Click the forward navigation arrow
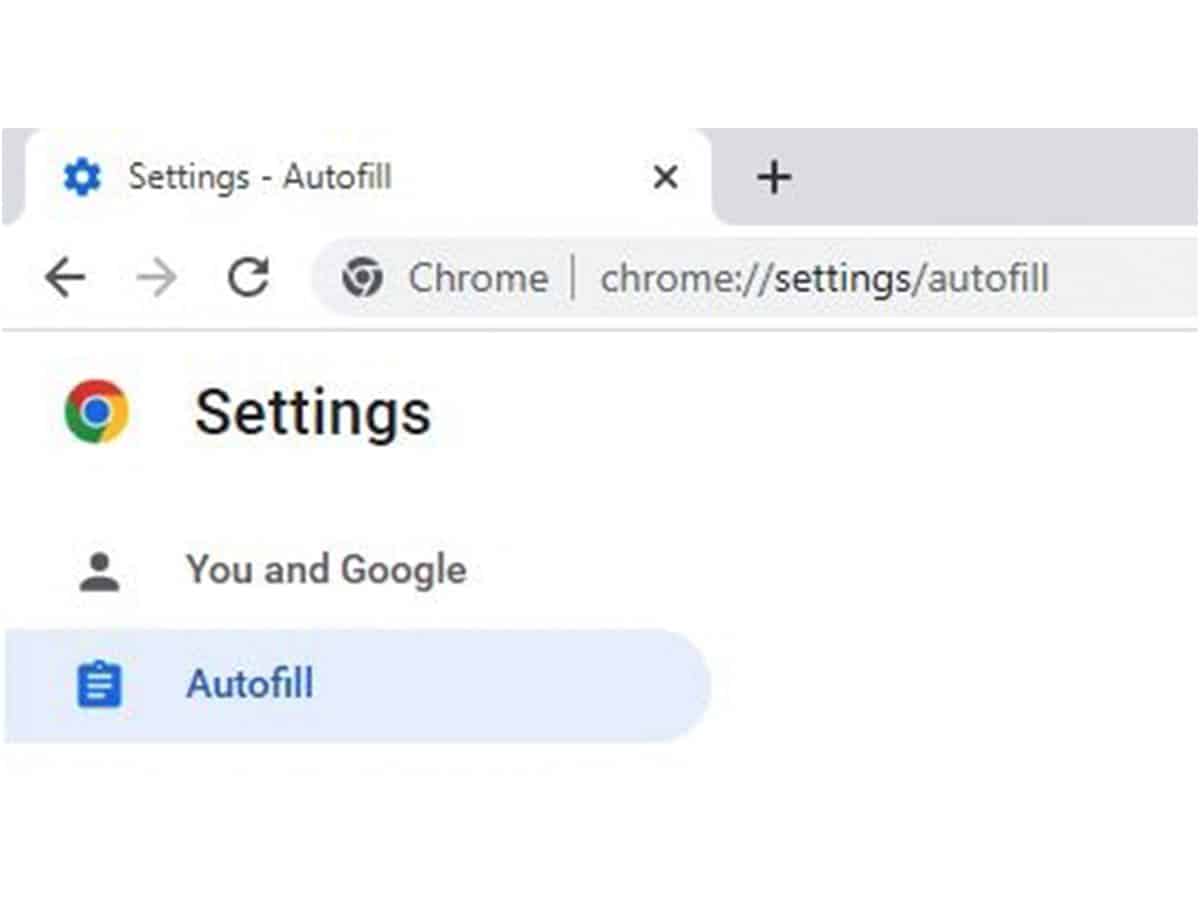Screen dimensions: 1200x900 [x=156, y=278]
